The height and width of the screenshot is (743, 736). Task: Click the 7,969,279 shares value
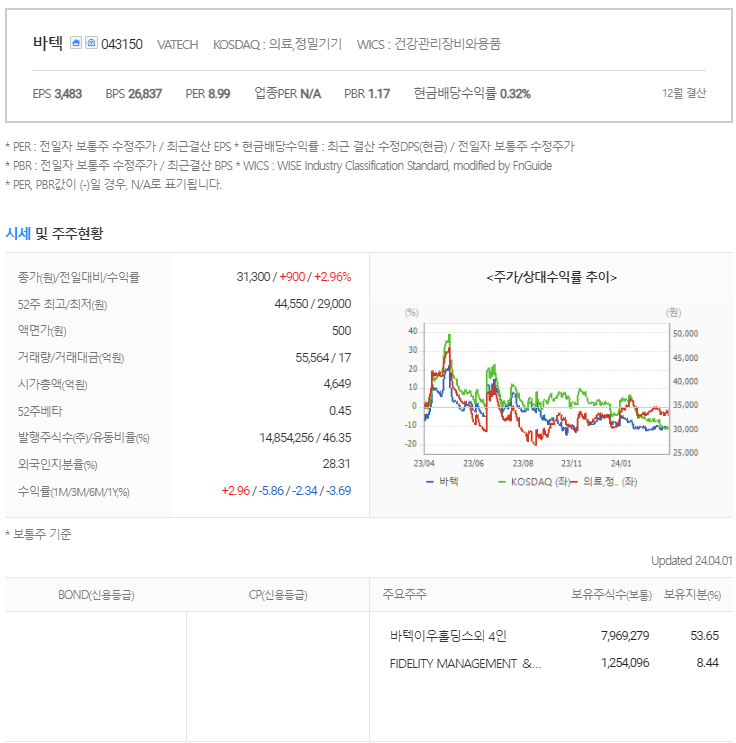tap(625, 636)
